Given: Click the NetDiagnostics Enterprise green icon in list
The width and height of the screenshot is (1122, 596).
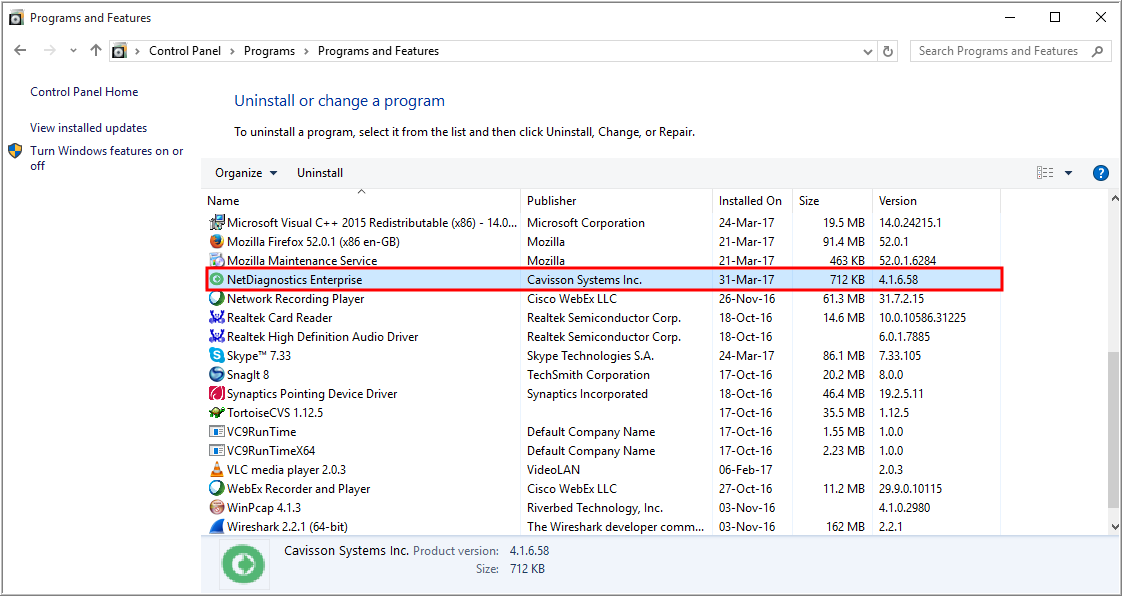Looking at the screenshot, I should pos(216,280).
